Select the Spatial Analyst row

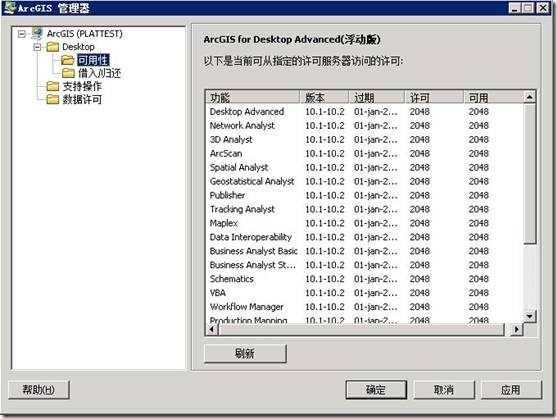point(364,167)
